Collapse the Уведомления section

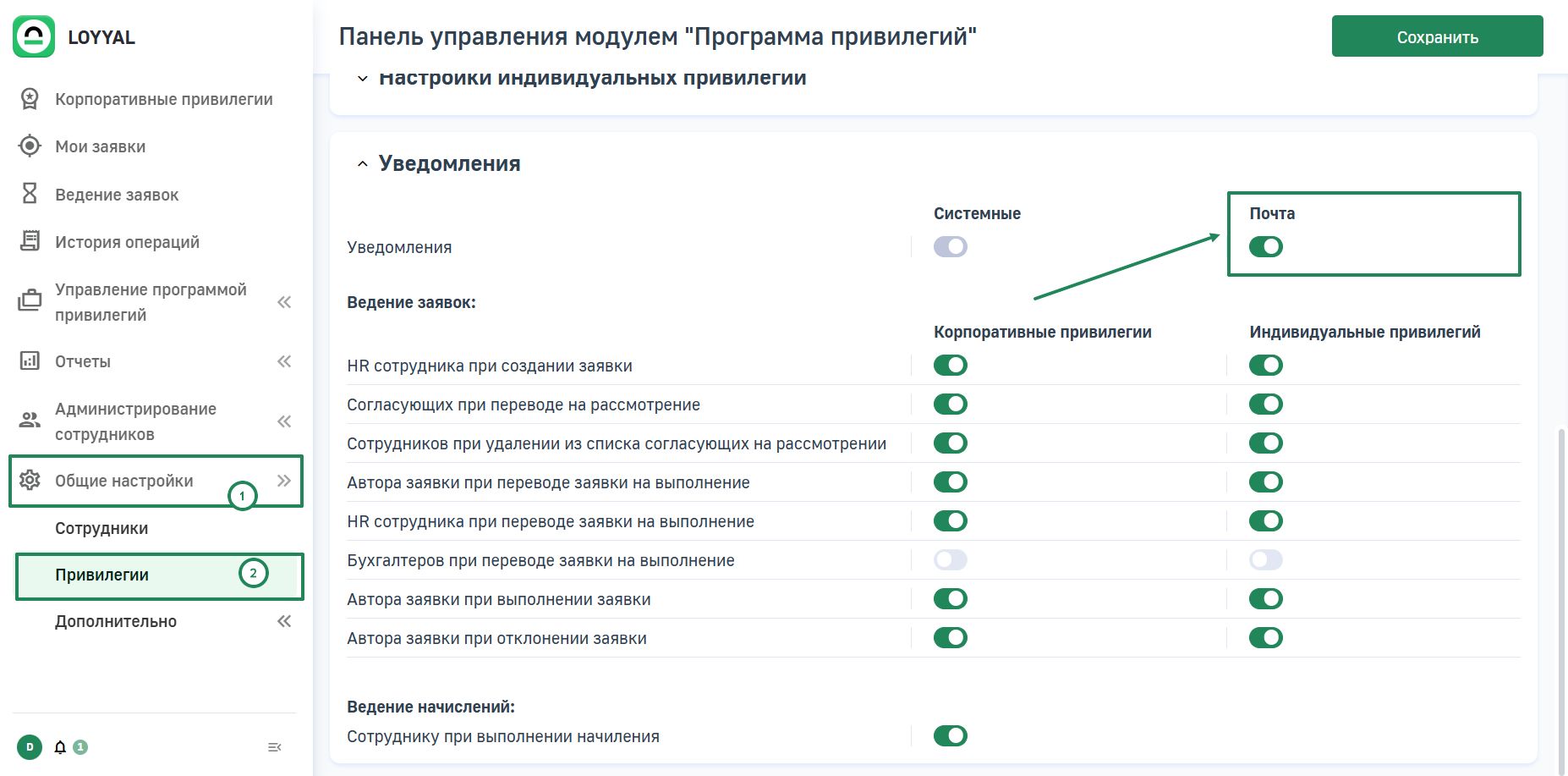(x=363, y=164)
